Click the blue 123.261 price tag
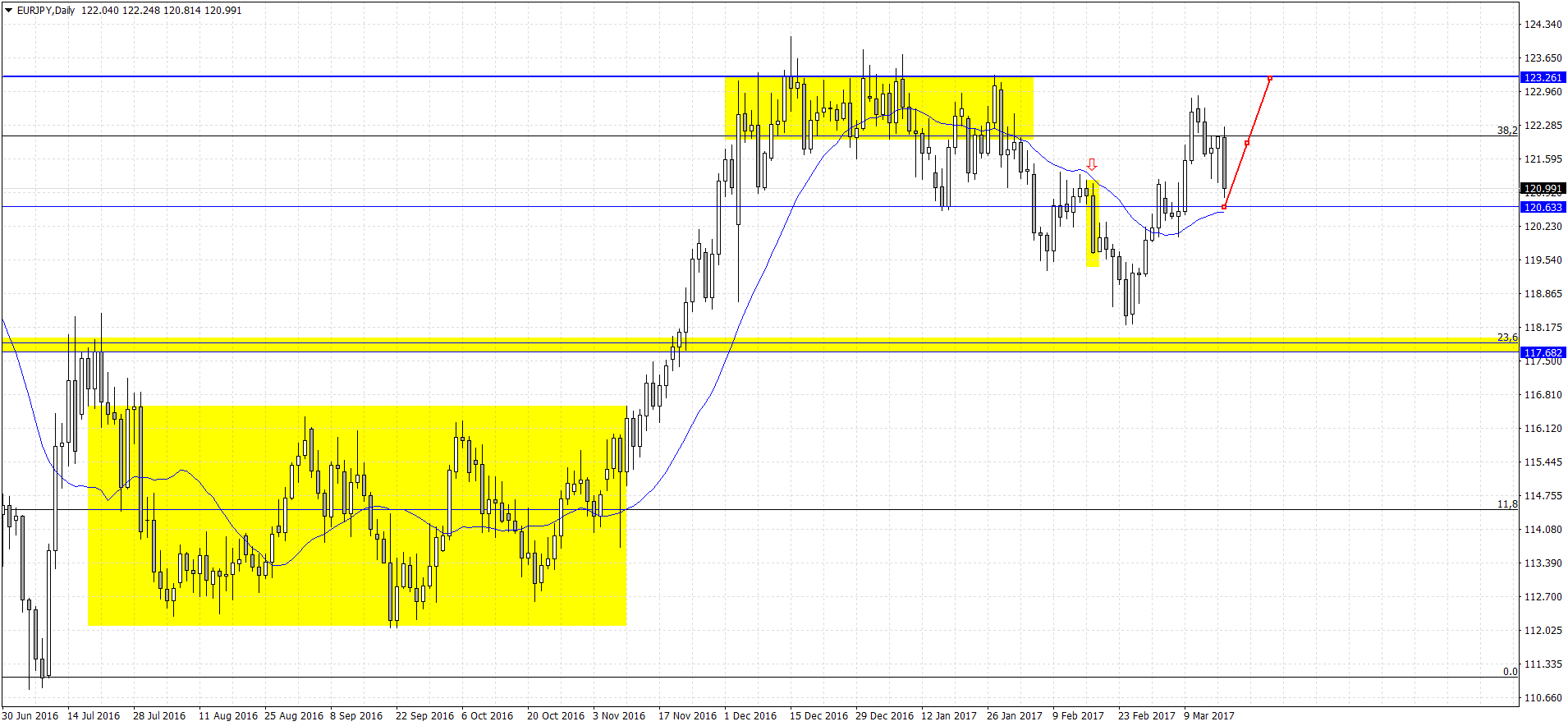This screenshot has height=726, width=1568. pos(1543,78)
